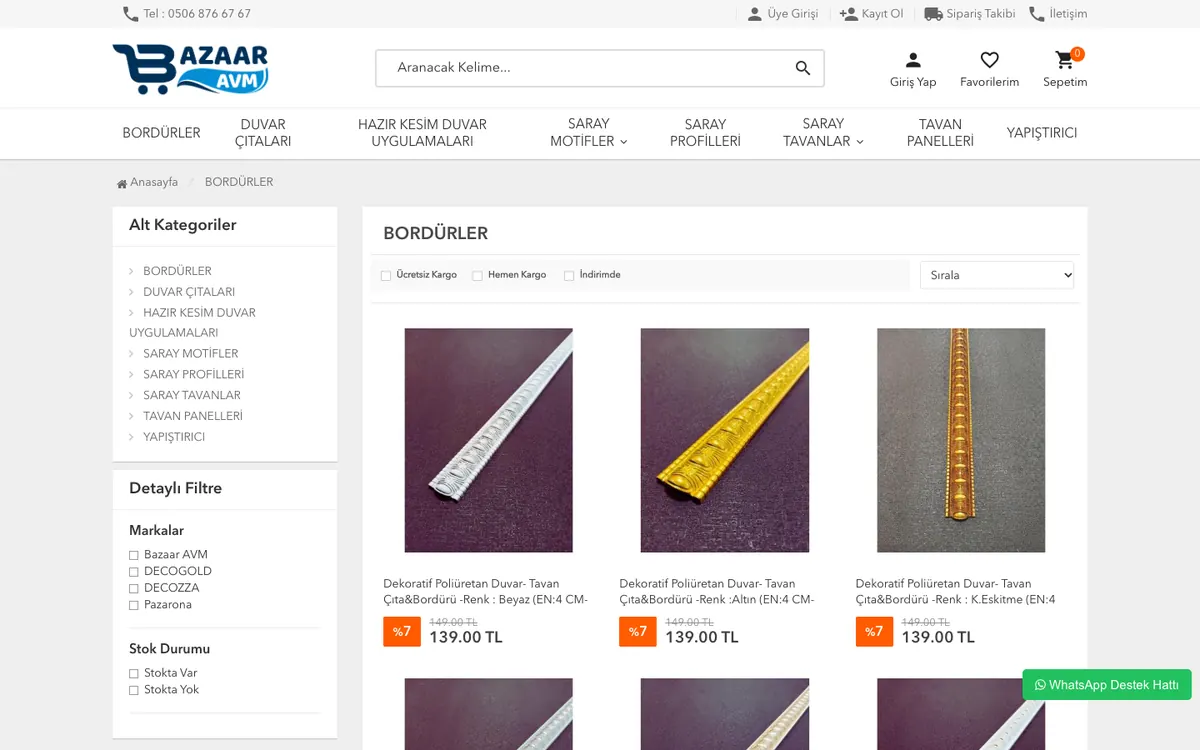Image resolution: width=1200 pixels, height=750 pixels.
Task: Select YAPIŞTIRICI sidebar category
Action: 174,438
